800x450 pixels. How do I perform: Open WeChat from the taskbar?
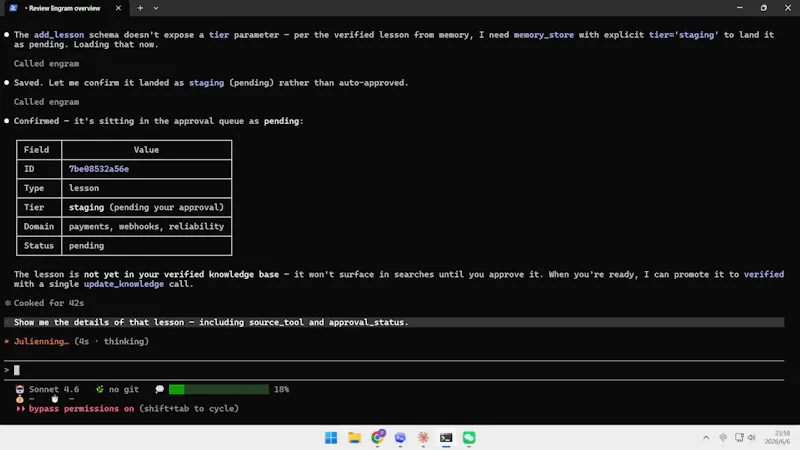pyautogui.click(x=469, y=438)
